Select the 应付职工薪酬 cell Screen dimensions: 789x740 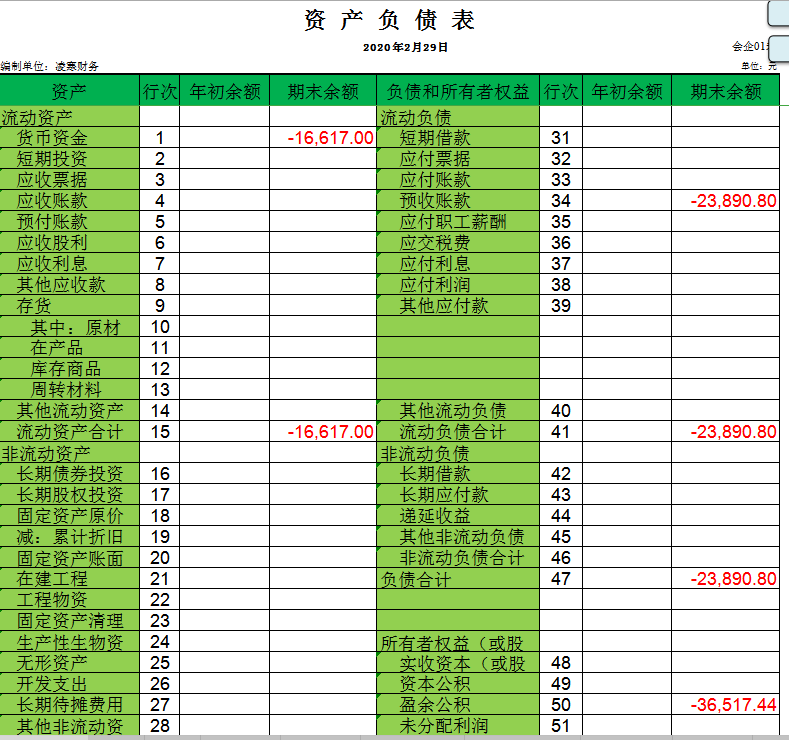[458, 221]
